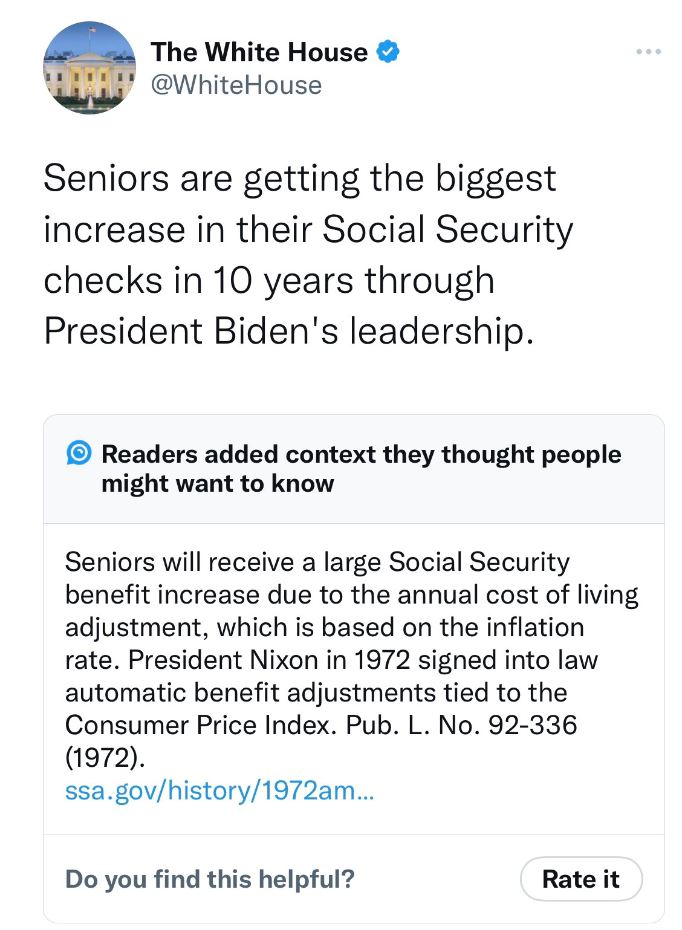This screenshot has width=682, height=930.
Task: Click the blue verified checkmark badge
Action: (387, 52)
